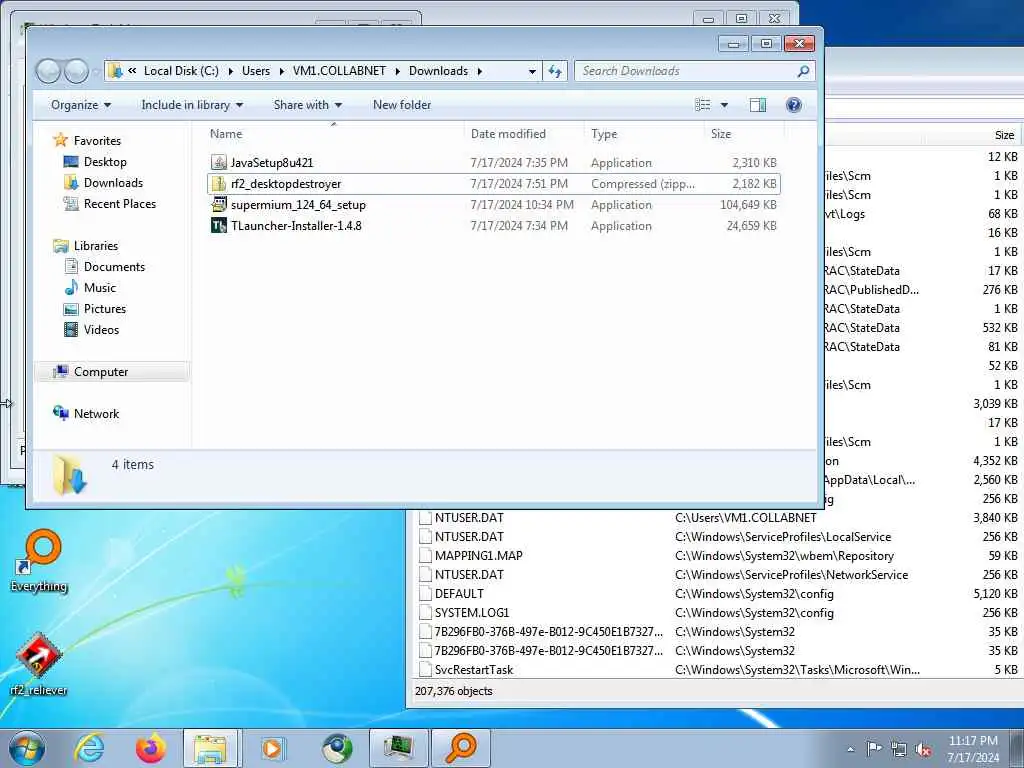Select NTUSER.DAT in C:\Users\VM1.COLLABNET
1024x768 pixels.
tap(470, 518)
